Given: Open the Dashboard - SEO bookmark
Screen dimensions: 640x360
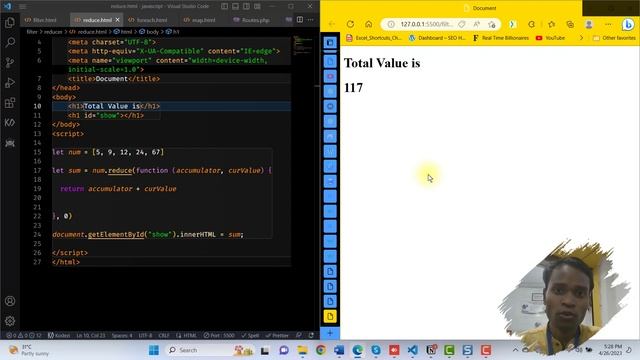Looking at the screenshot, I should (437, 38).
